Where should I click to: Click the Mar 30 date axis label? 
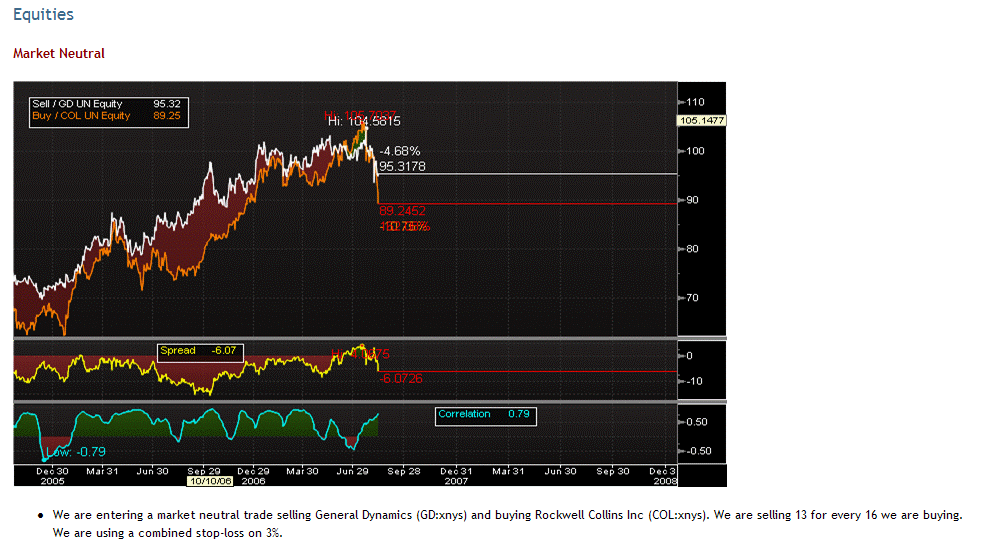pyautogui.click(x=302, y=471)
